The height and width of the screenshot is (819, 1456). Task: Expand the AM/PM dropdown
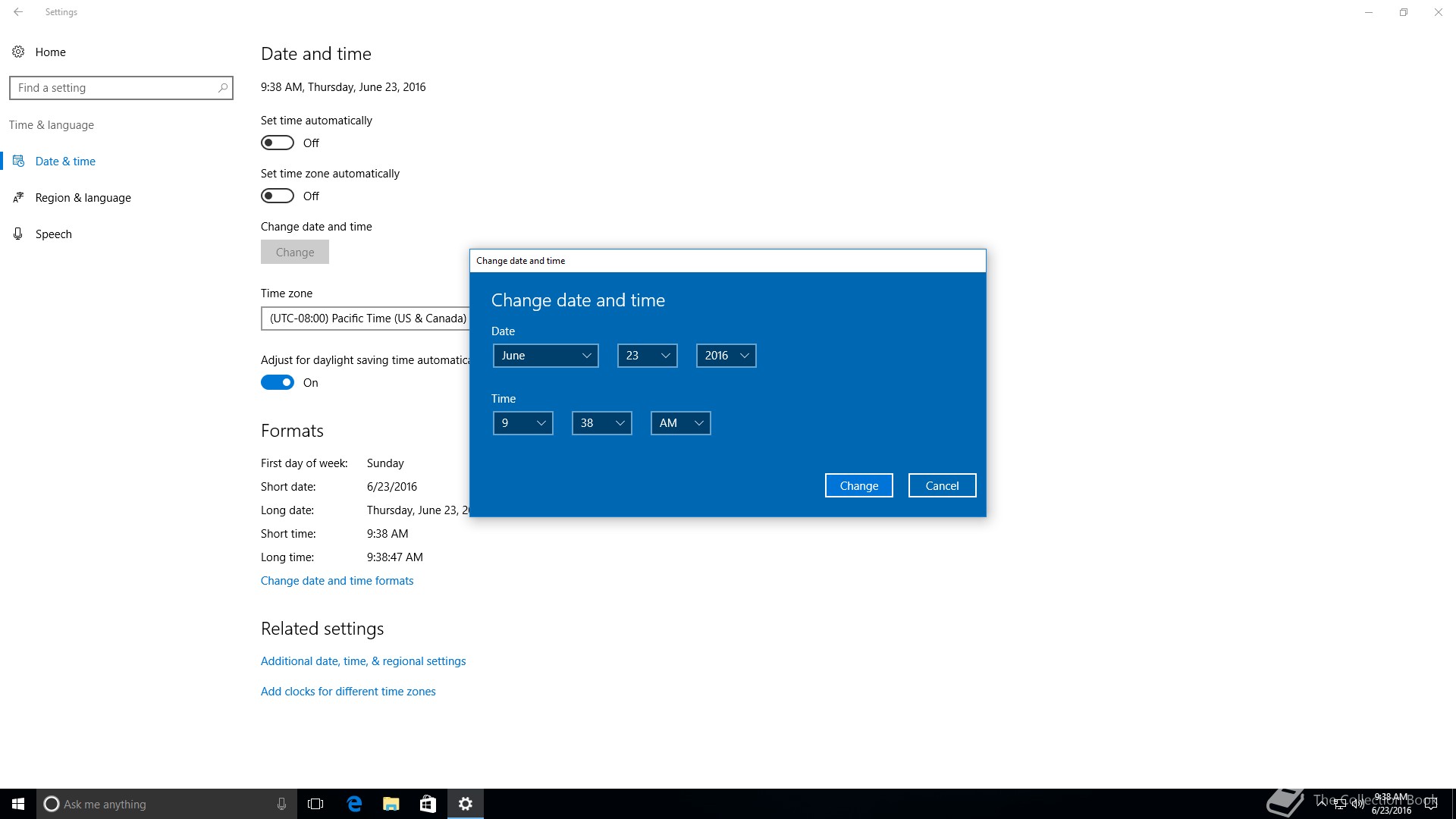(680, 423)
